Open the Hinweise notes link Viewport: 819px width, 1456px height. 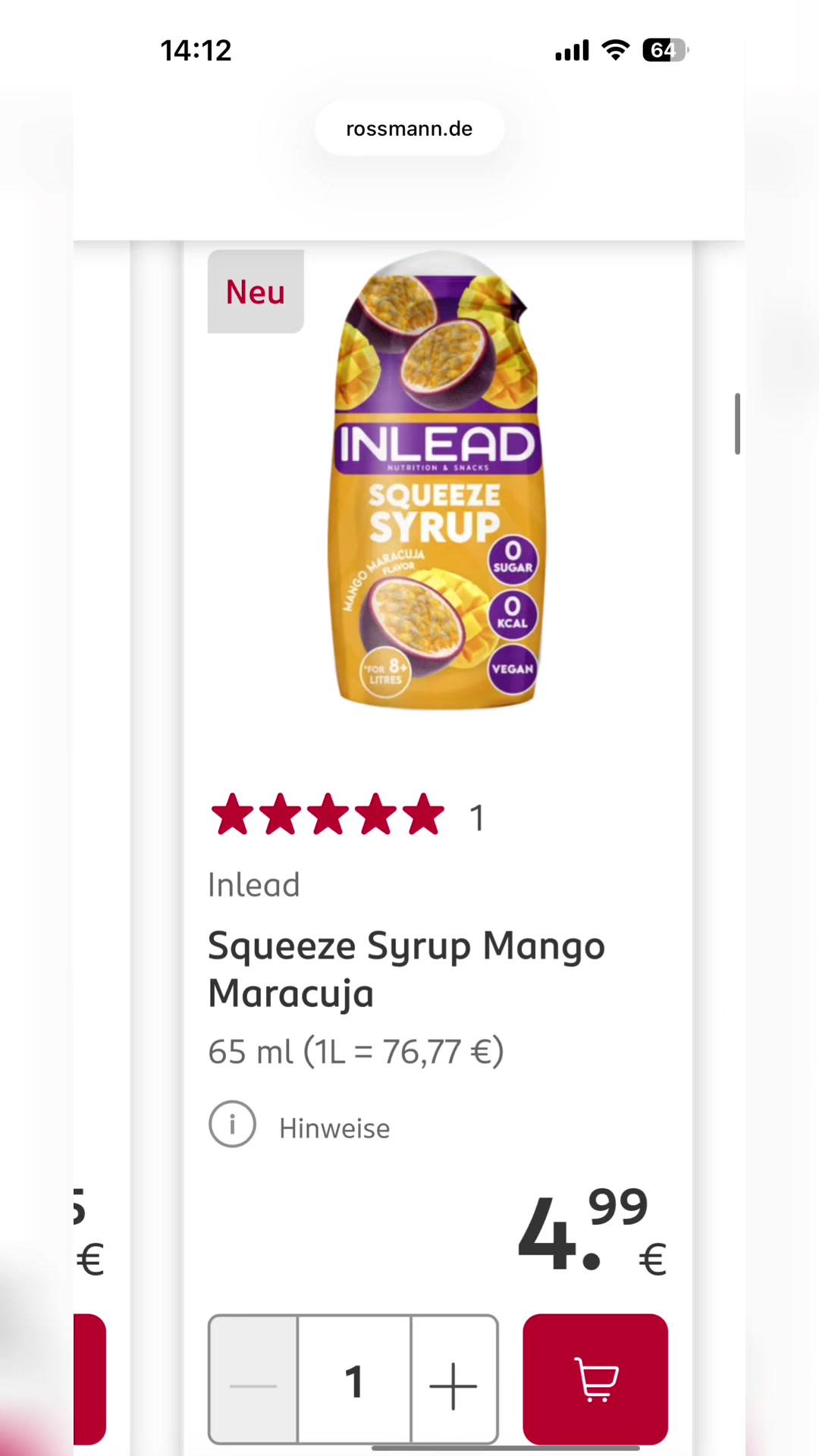pos(334,1128)
